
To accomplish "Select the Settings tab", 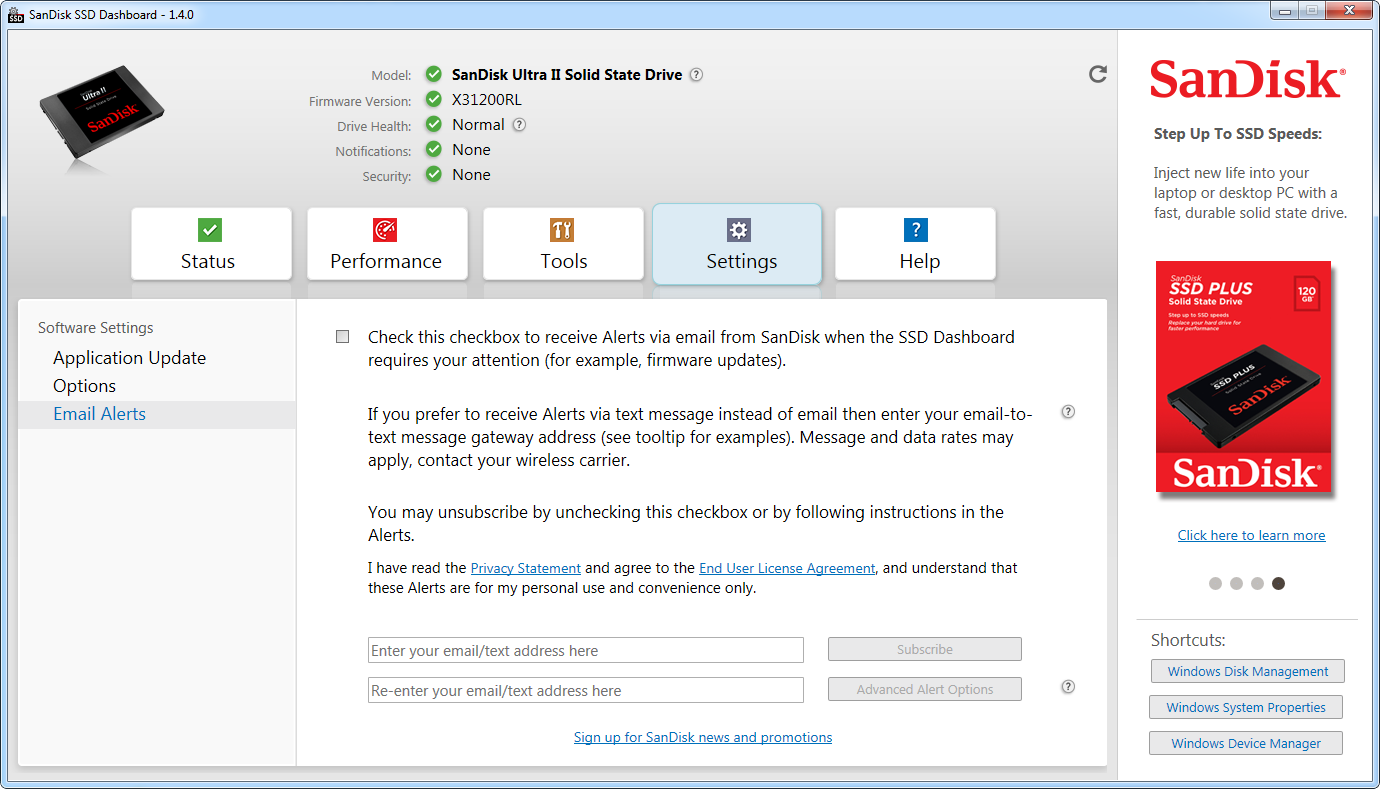I will tap(737, 244).
